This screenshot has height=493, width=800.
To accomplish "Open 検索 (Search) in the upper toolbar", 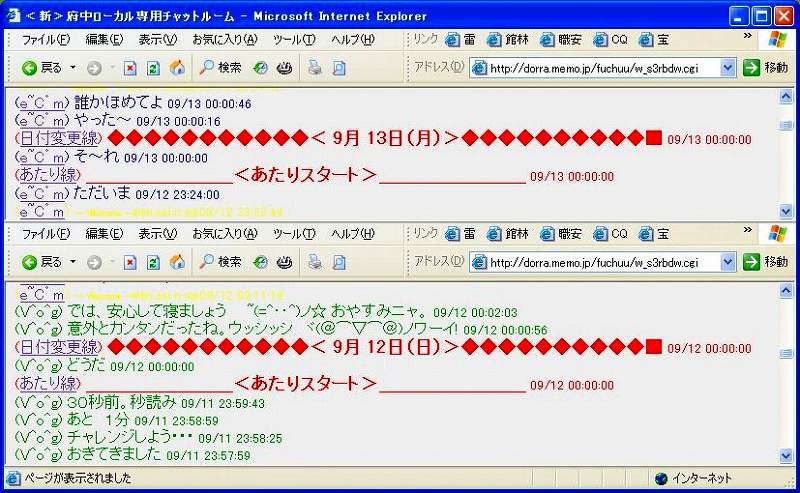I will (220, 68).
